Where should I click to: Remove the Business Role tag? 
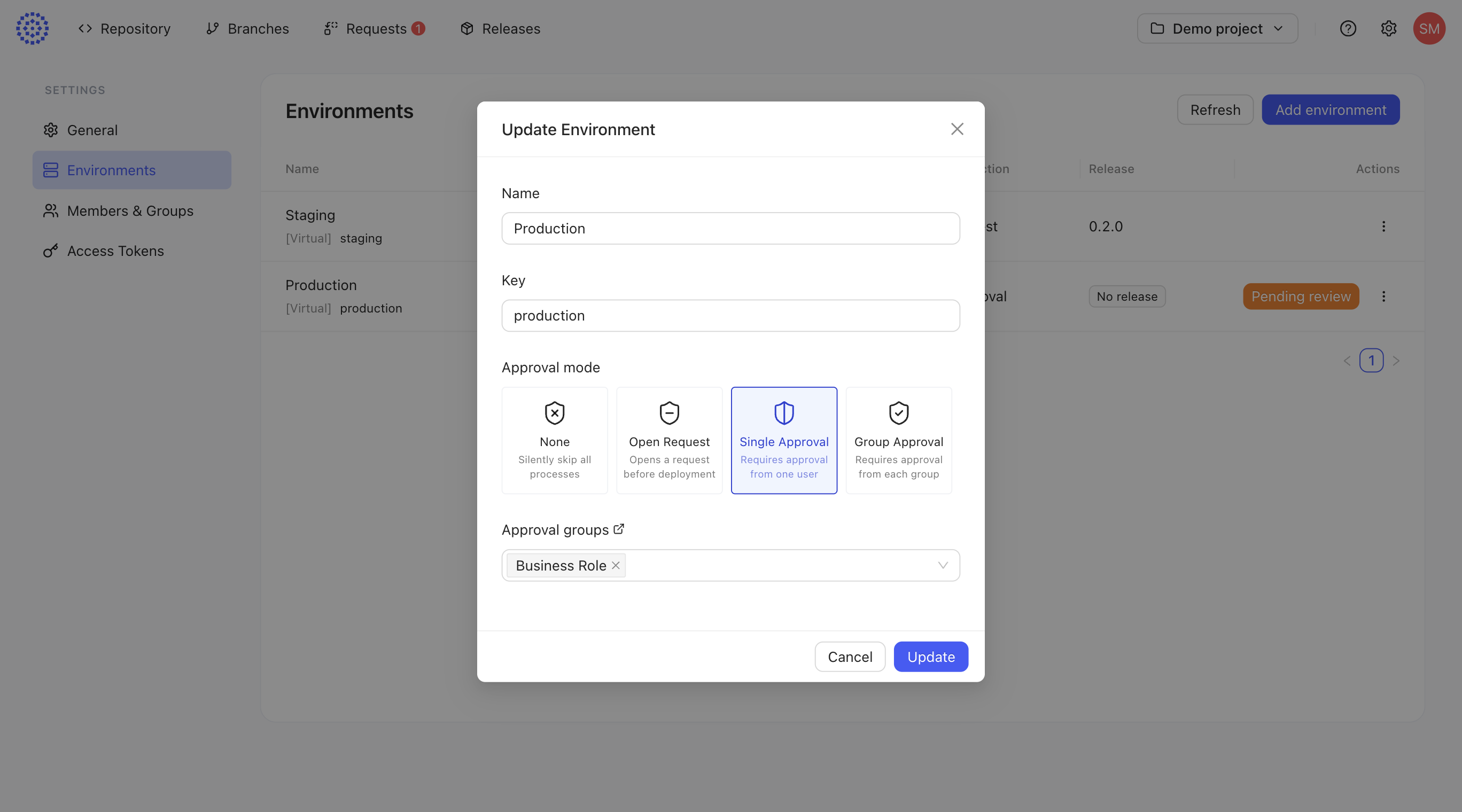(615, 565)
